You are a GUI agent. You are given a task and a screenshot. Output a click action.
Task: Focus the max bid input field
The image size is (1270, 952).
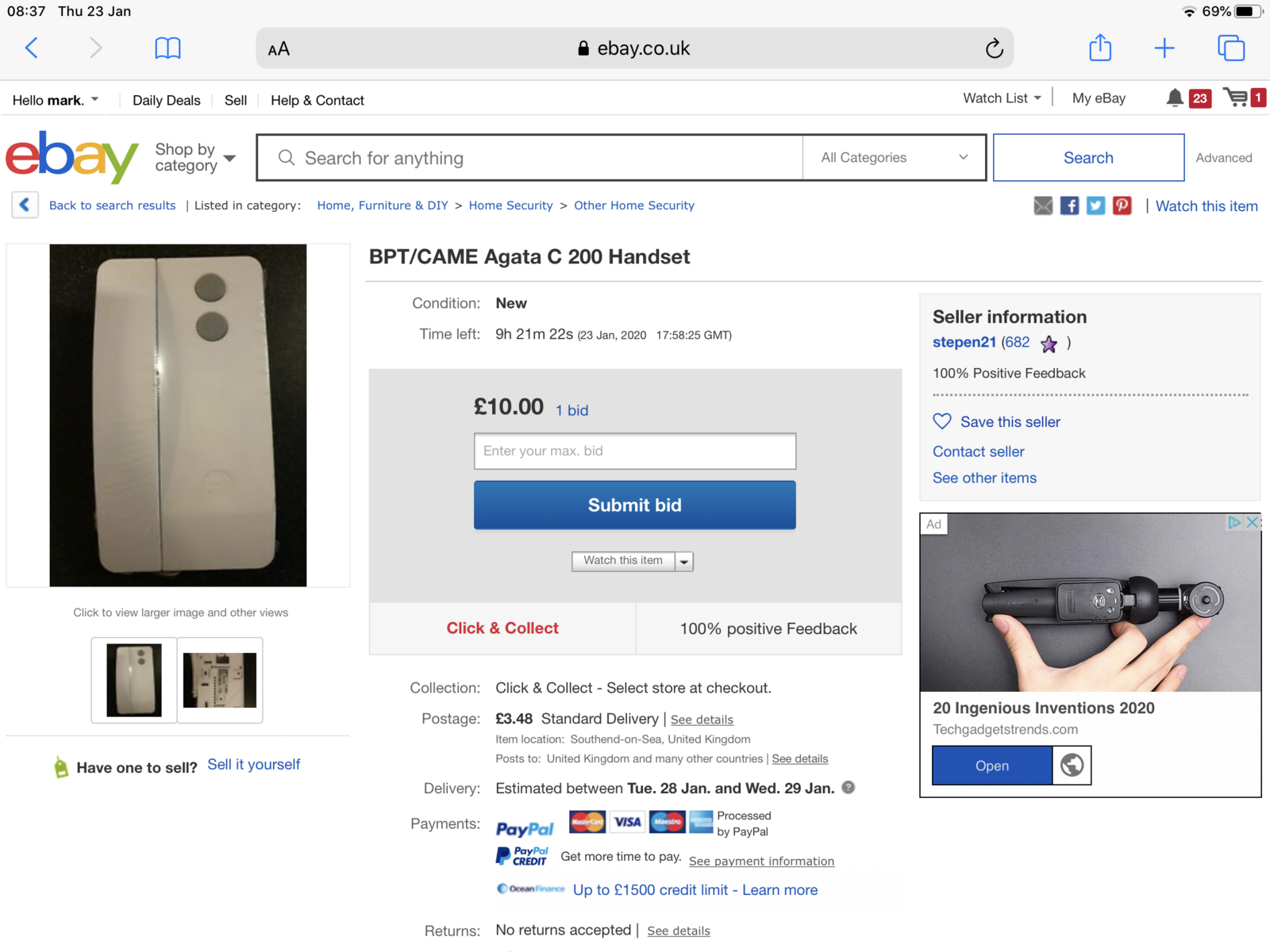coord(634,451)
